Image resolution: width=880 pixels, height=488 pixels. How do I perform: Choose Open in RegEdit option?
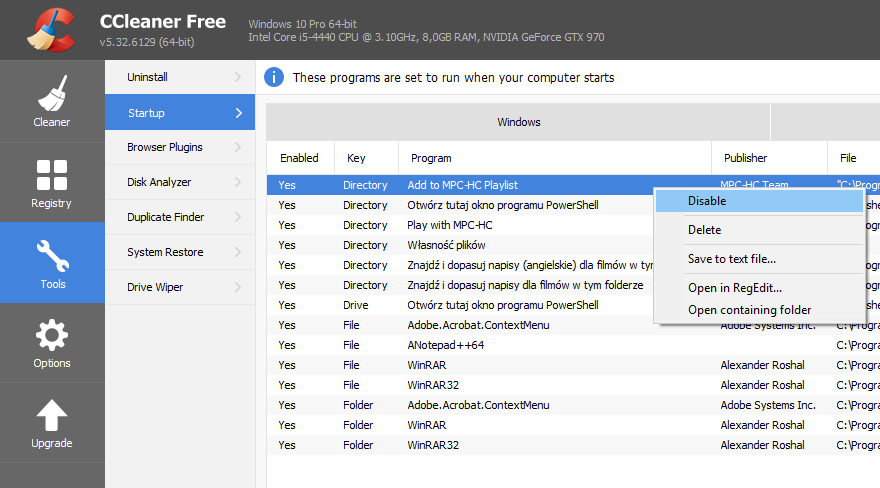(759, 288)
